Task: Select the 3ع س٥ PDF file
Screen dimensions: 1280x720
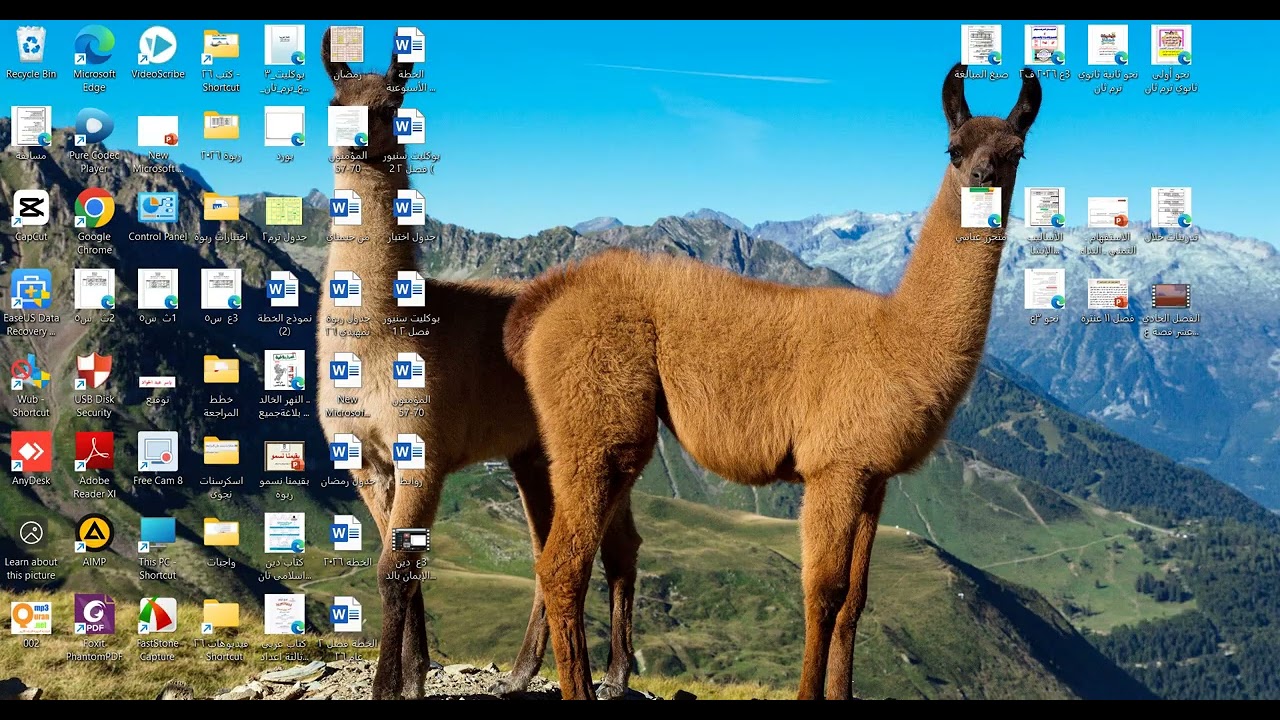Action: click(x=221, y=289)
